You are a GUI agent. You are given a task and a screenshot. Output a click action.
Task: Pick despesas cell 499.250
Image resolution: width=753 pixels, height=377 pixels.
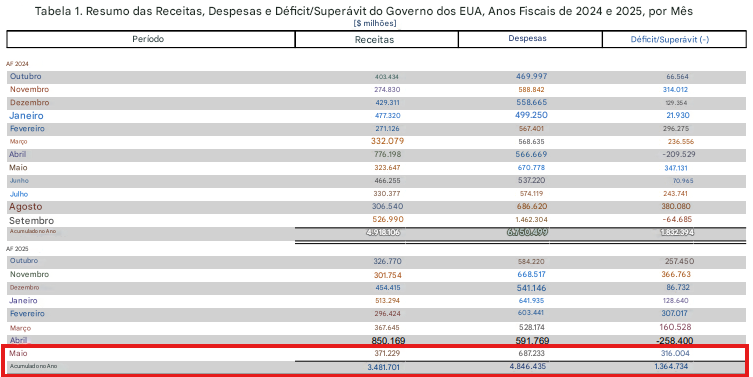(531, 115)
